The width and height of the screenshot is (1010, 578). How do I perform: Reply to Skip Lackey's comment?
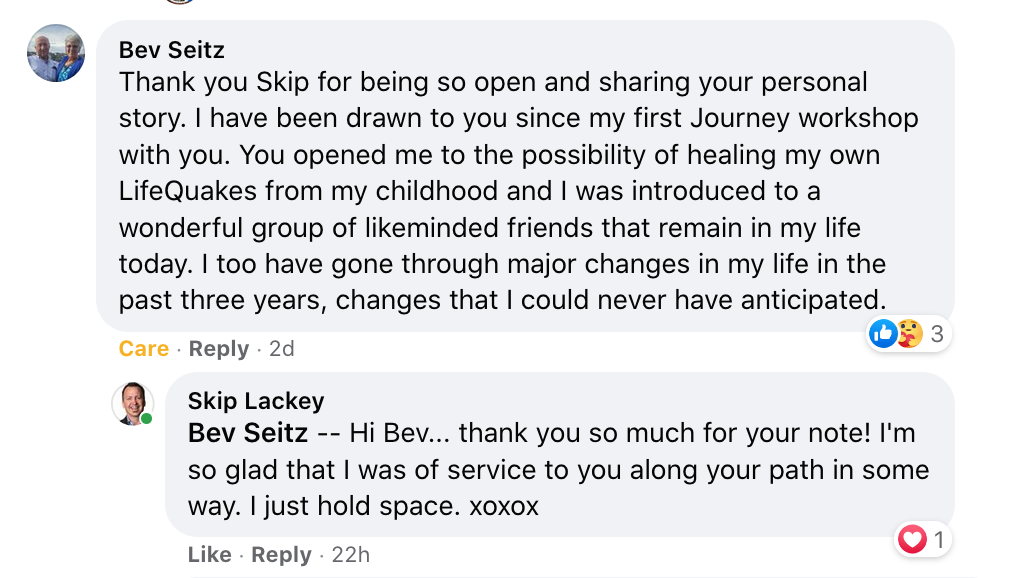(281, 555)
